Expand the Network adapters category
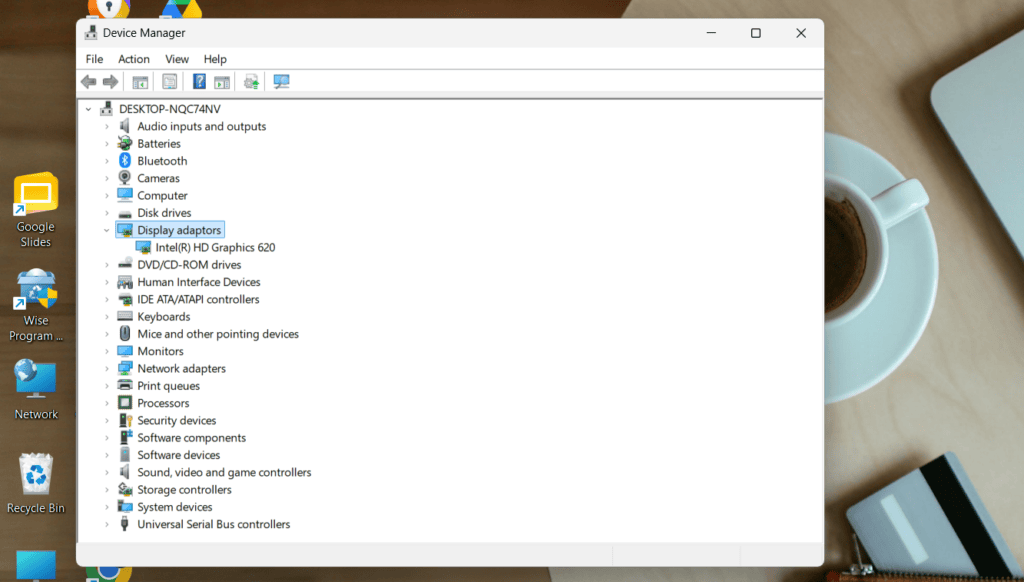 [106, 368]
